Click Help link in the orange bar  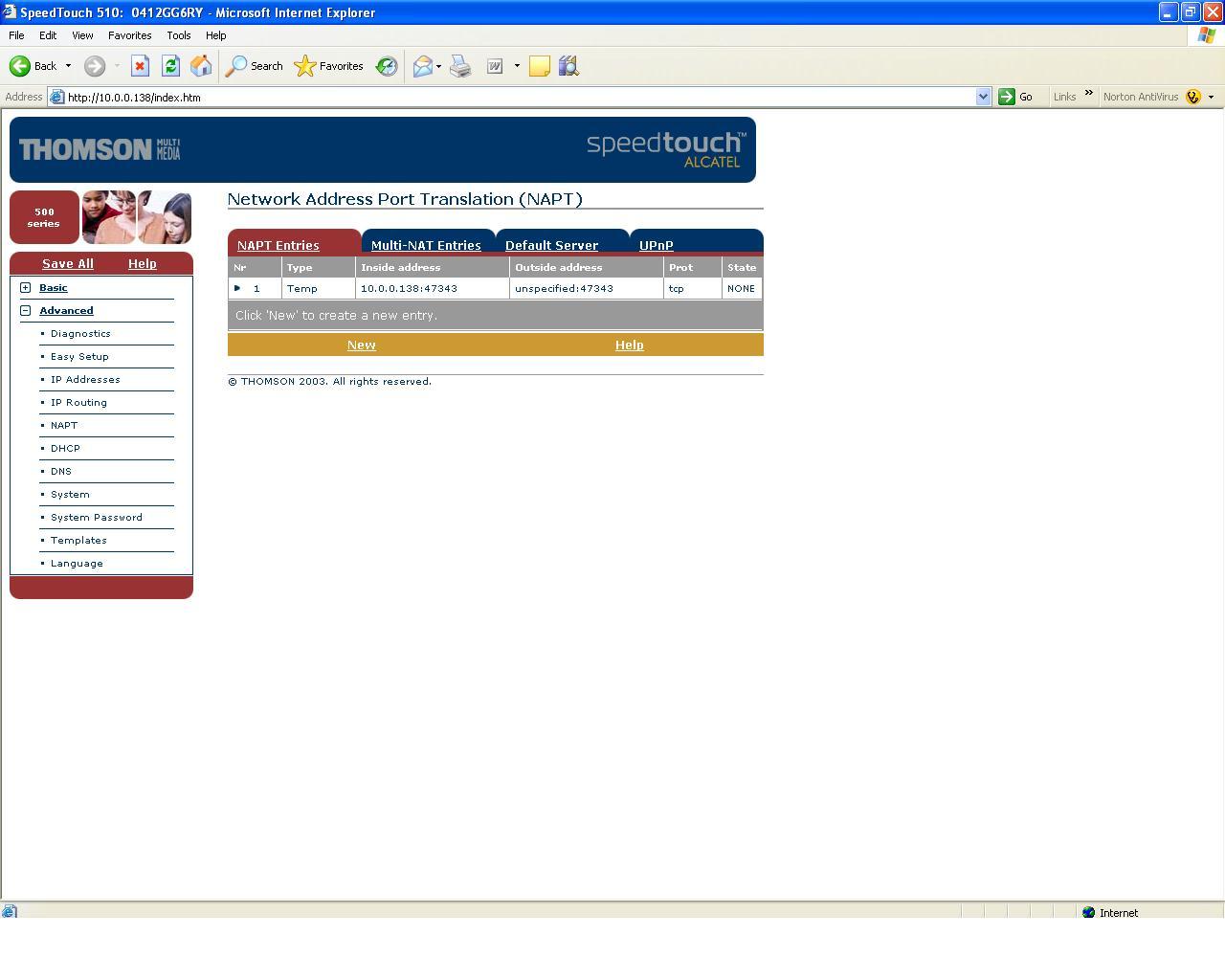point(630,345)
